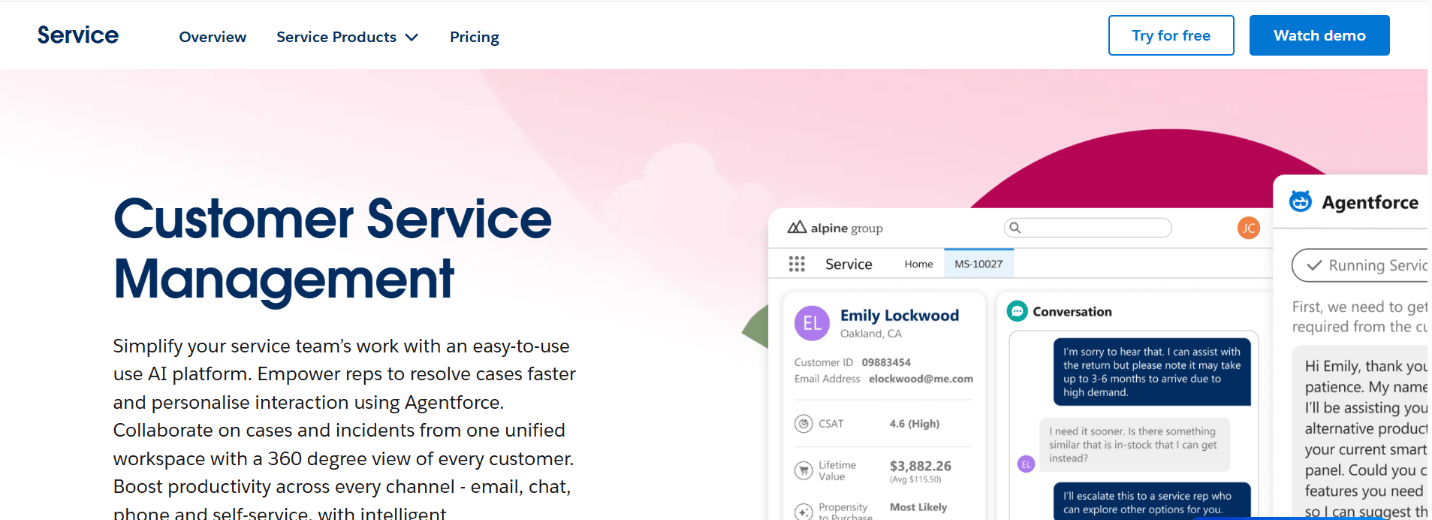
Task: Open the Overview nav link
Action: (212, 37)
